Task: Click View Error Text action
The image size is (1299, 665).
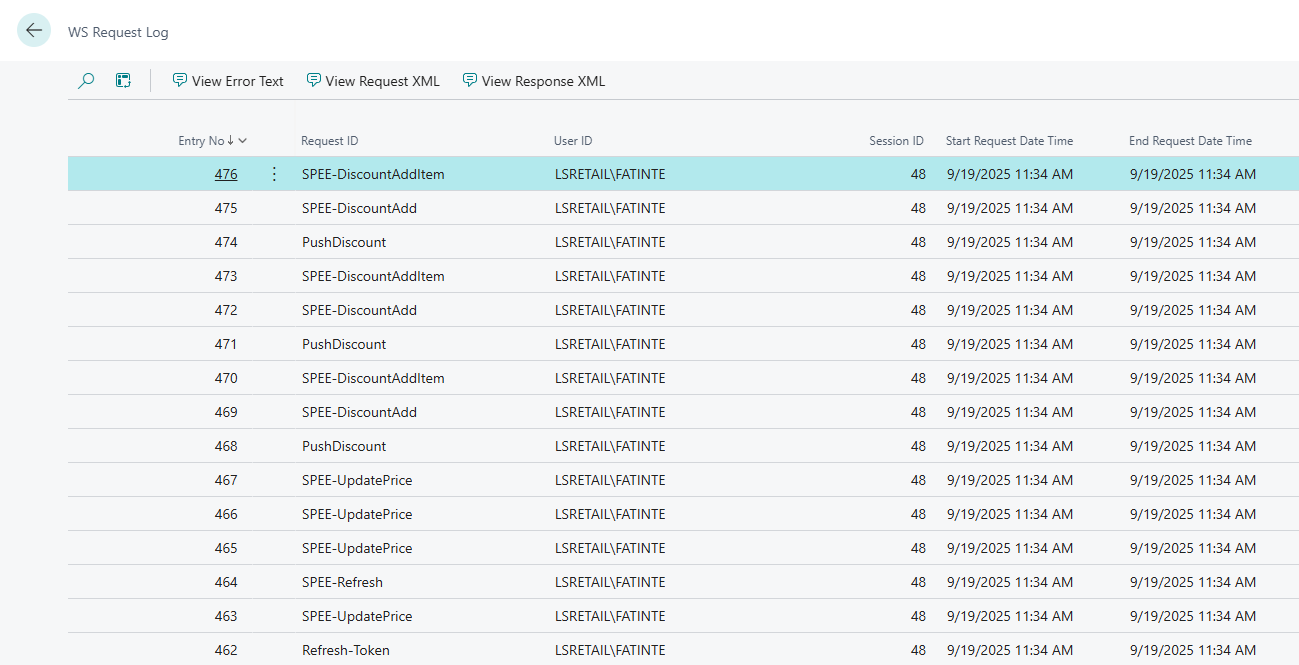Action: point(228,81)
